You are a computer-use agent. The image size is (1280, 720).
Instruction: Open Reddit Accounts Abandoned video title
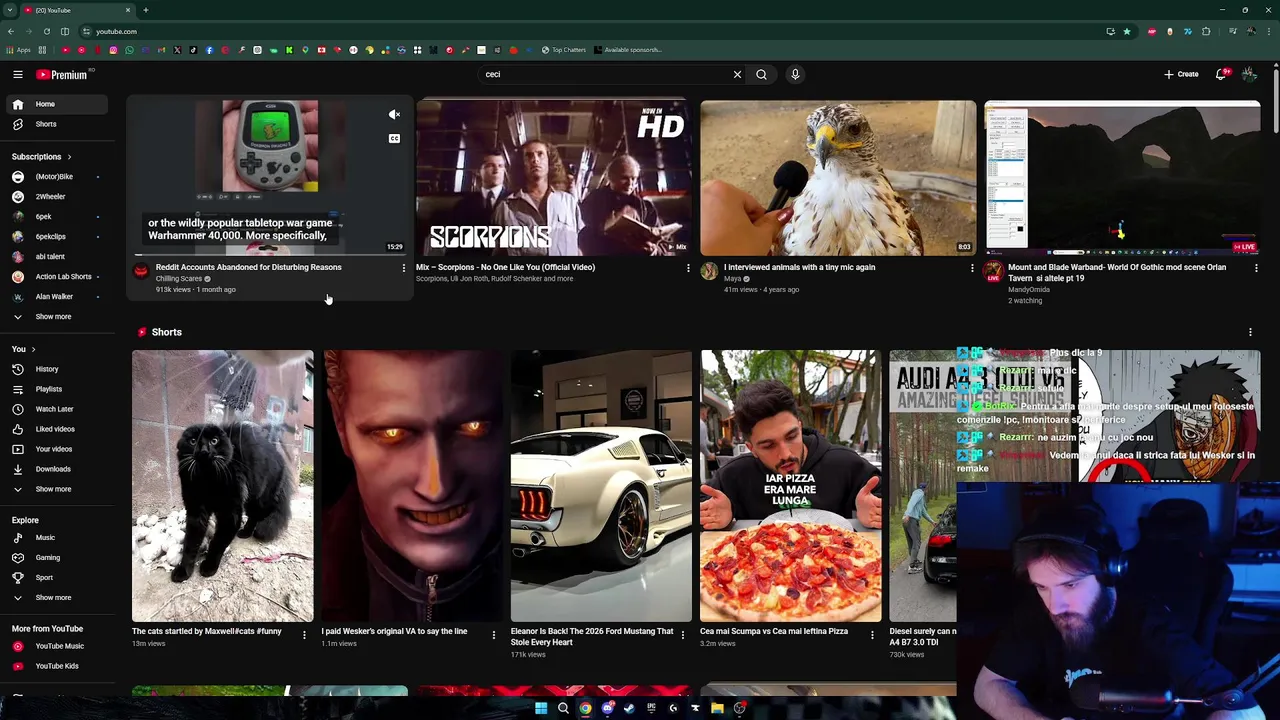pyautogui.click(x=248, y=267)
